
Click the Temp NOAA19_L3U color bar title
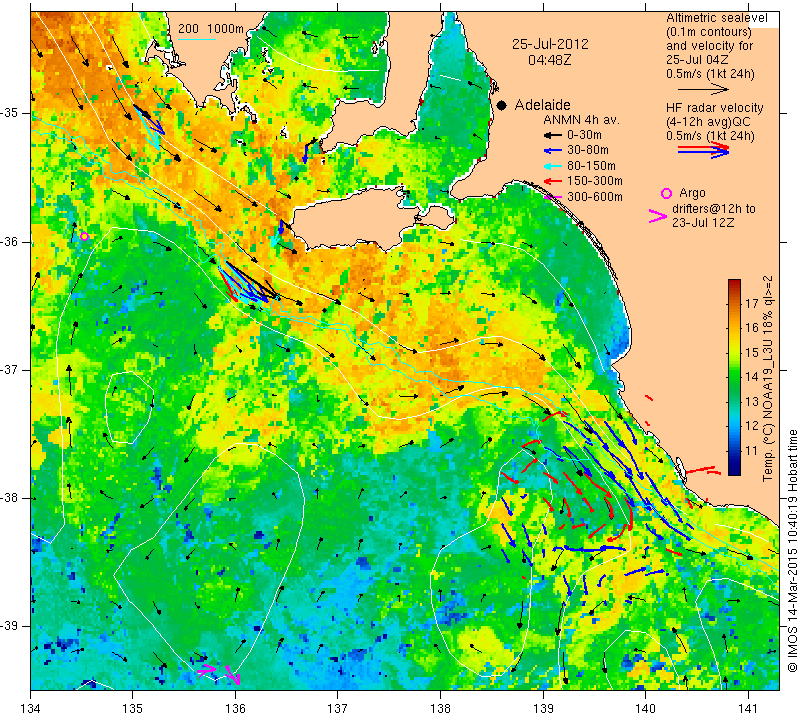click(x=768, y=378)
